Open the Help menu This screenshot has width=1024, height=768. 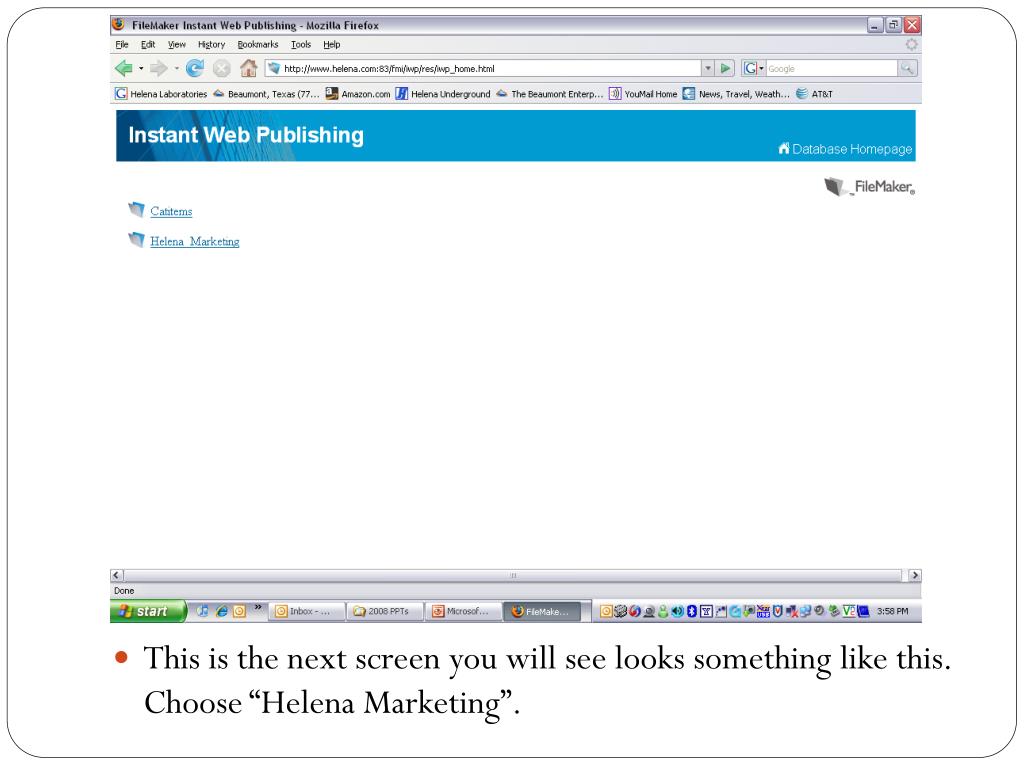pos(332,44)
